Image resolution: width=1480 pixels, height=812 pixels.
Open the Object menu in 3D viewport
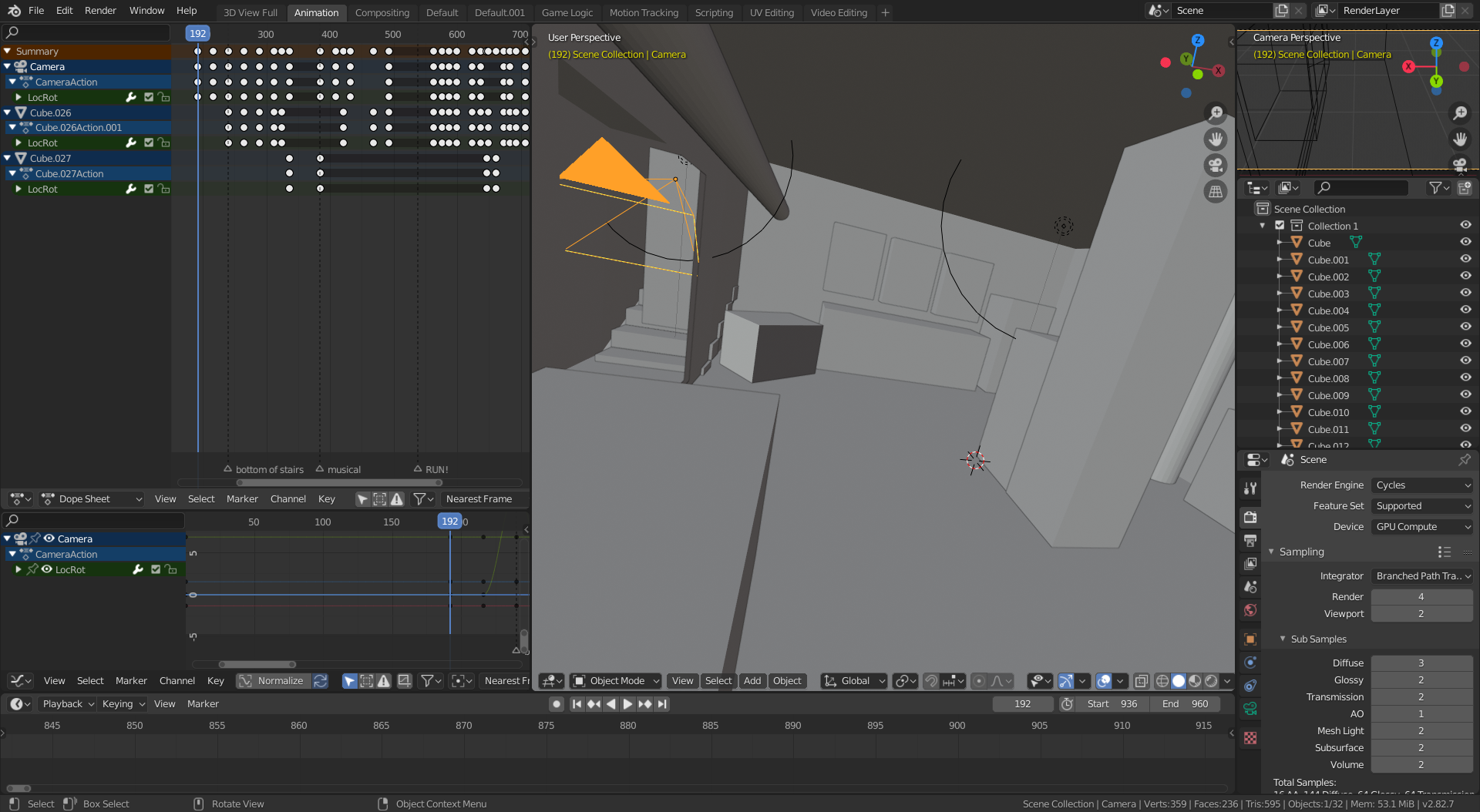[x=787, y=681]
